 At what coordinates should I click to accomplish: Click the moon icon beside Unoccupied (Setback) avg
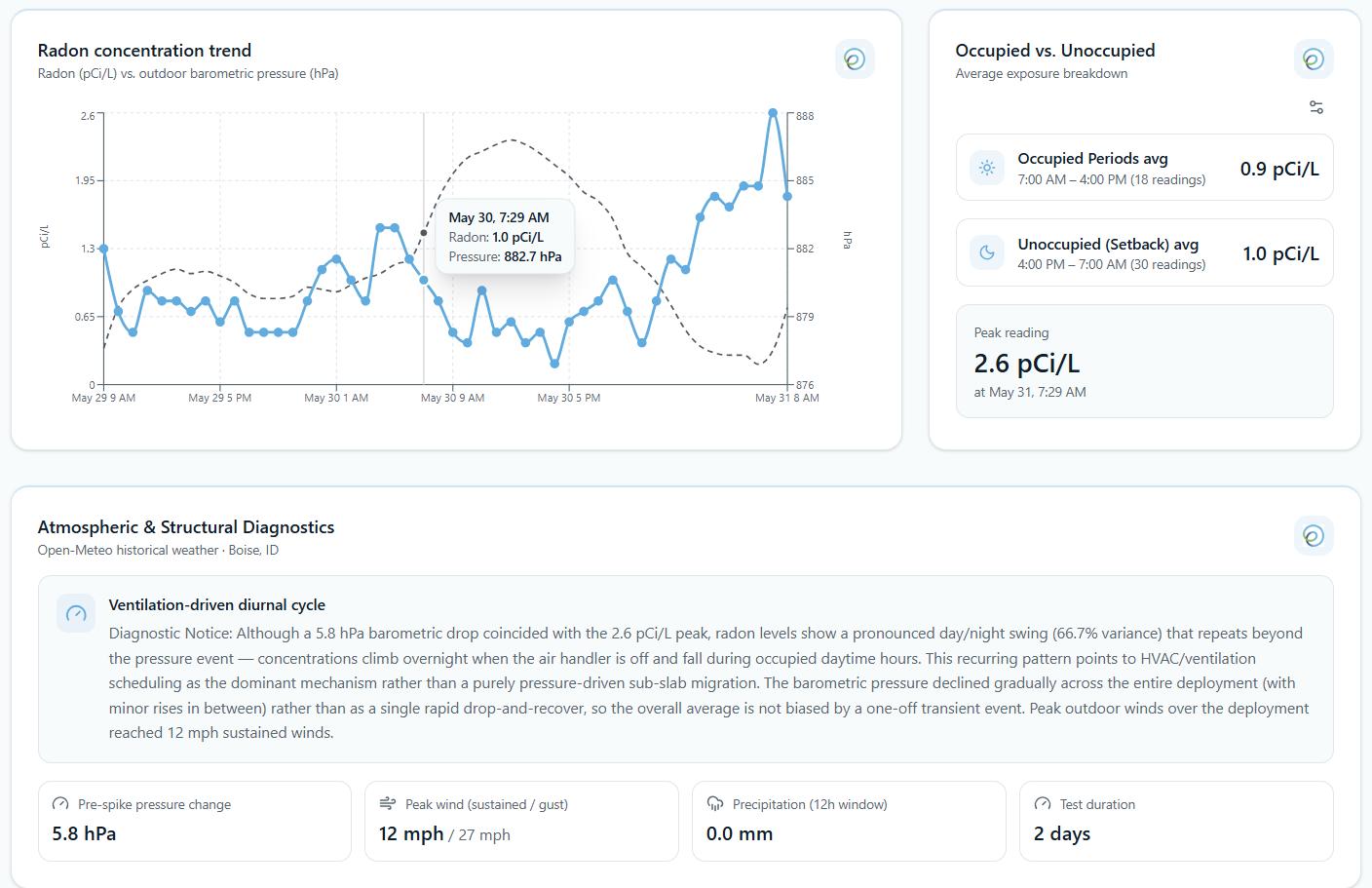987,253
